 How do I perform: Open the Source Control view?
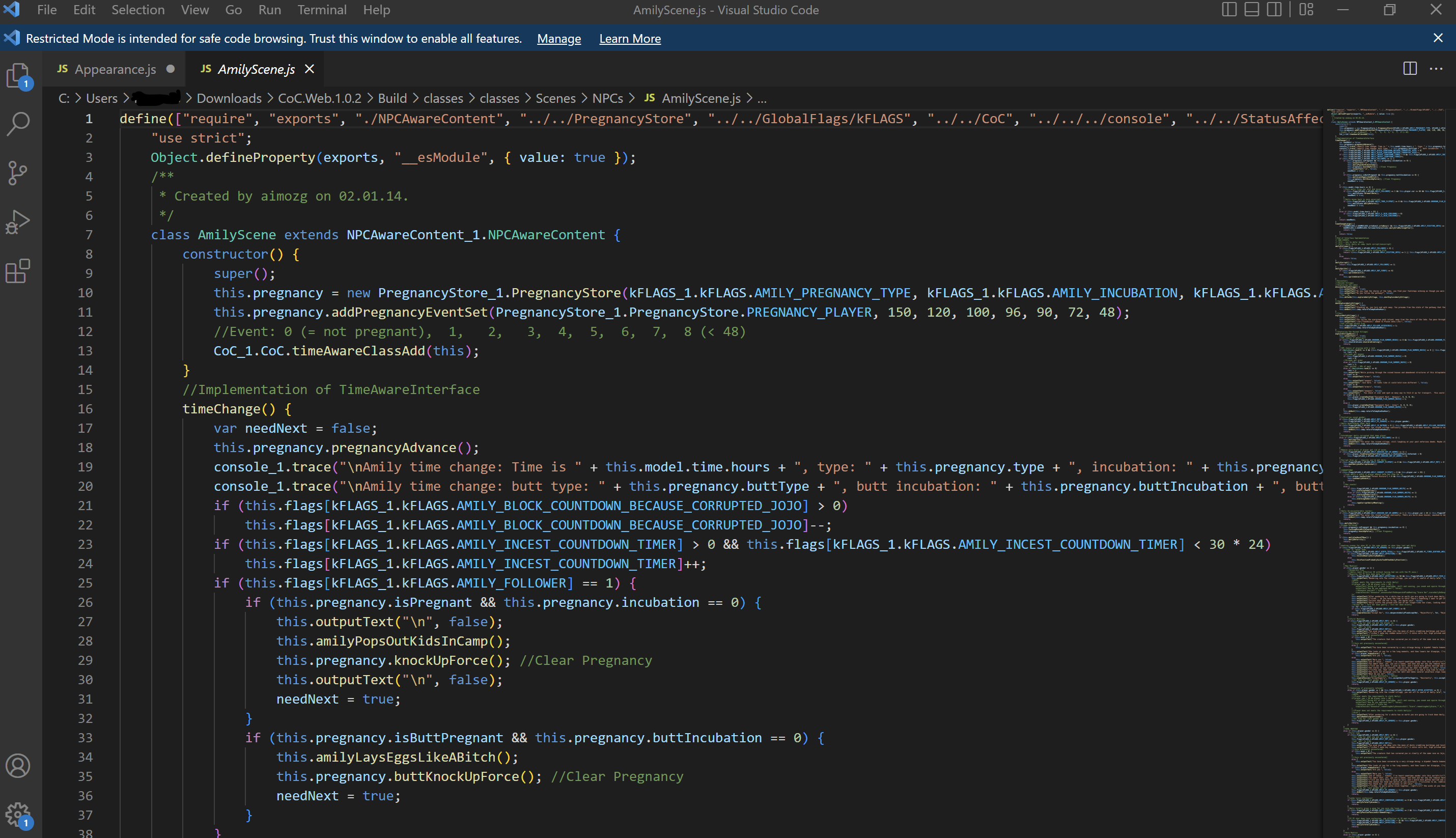click(18, 173)
